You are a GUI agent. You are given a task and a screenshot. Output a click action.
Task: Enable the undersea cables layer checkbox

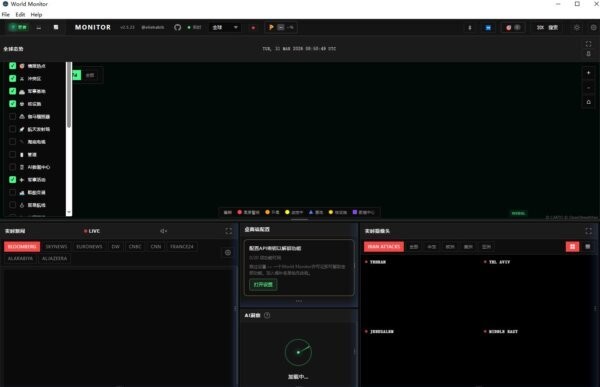pos(13,142)
